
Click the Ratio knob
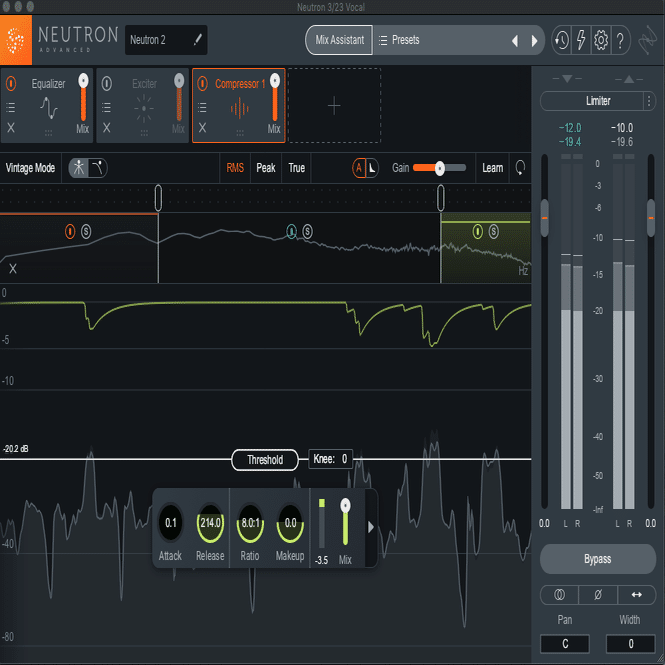pyautogui.click(x=250, y=523)
